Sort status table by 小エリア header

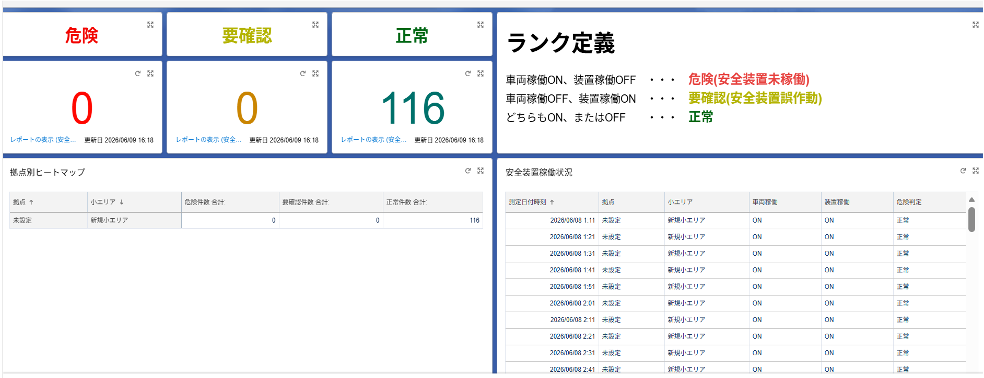(707, 202)
